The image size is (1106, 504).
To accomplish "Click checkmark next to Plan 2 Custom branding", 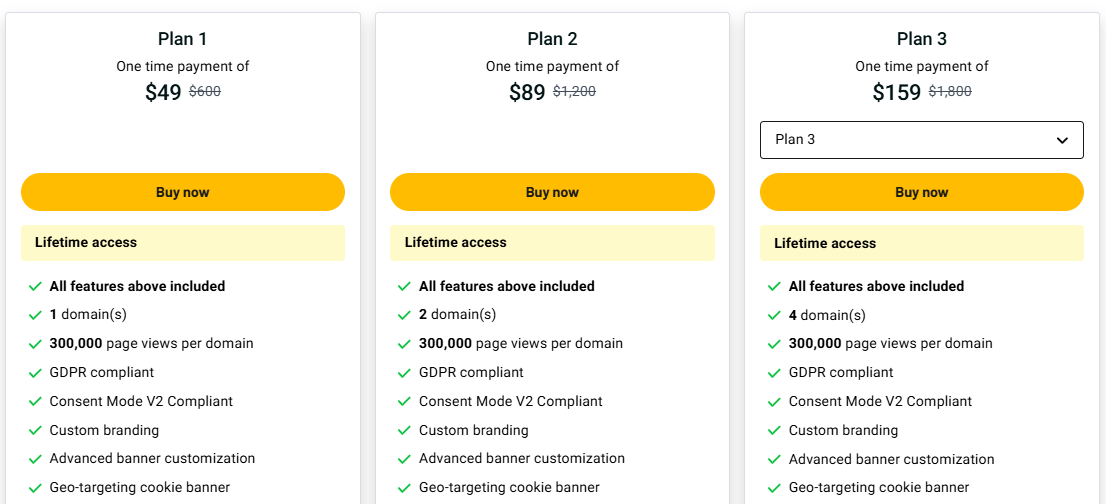I will (x=405, y=431).
